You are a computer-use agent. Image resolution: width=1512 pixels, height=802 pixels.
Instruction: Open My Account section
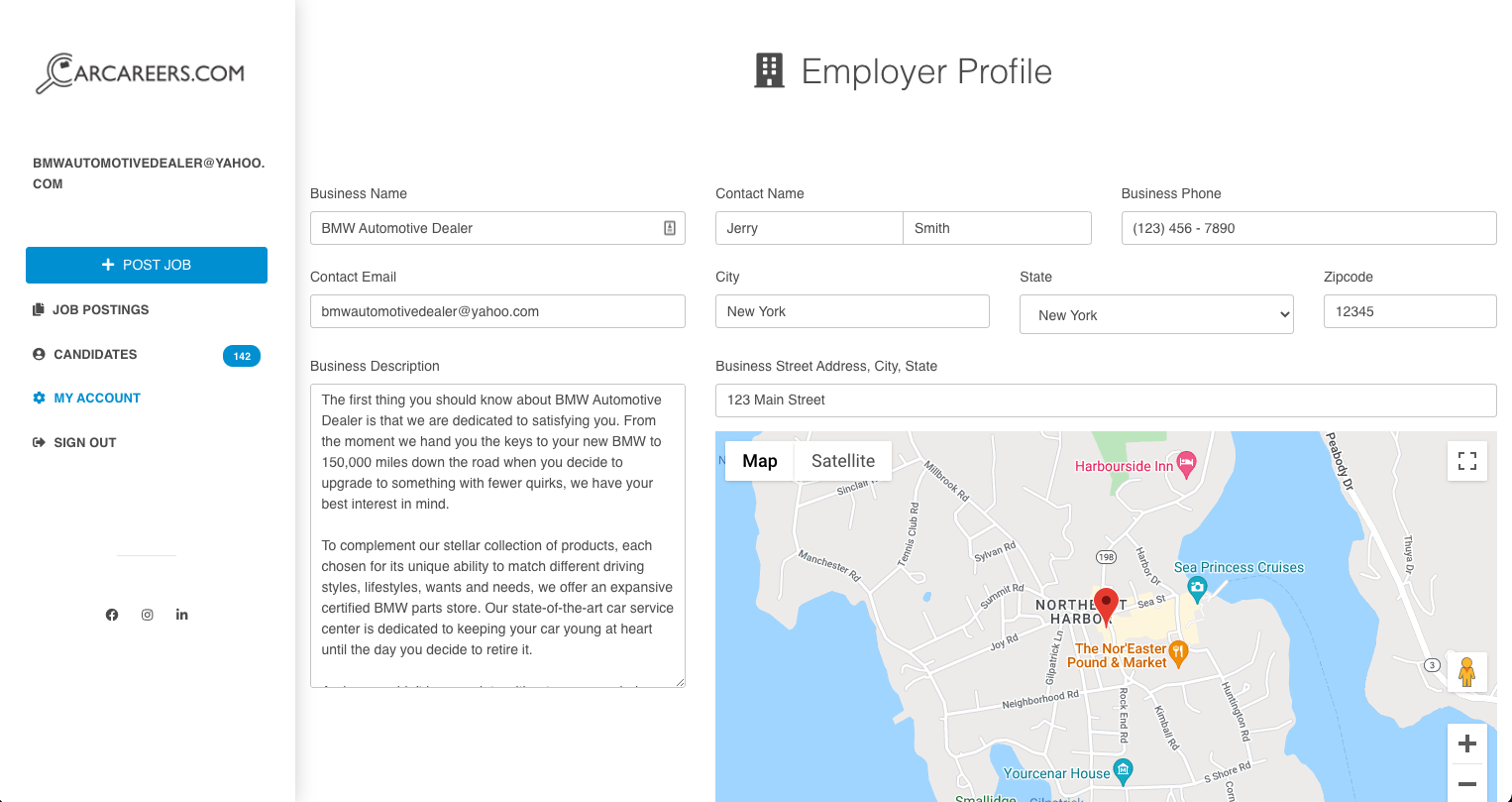(97, 398)
